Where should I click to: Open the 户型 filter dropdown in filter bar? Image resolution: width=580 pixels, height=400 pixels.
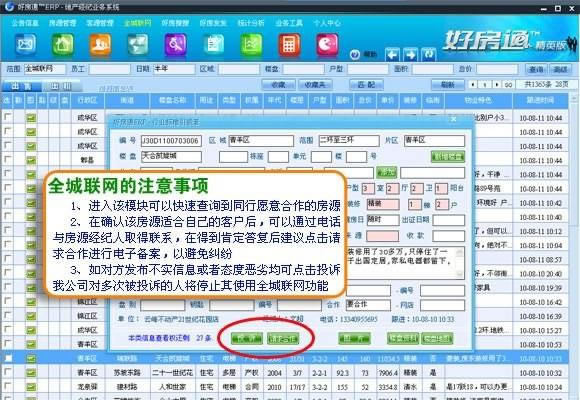click(x=368, y=69)
